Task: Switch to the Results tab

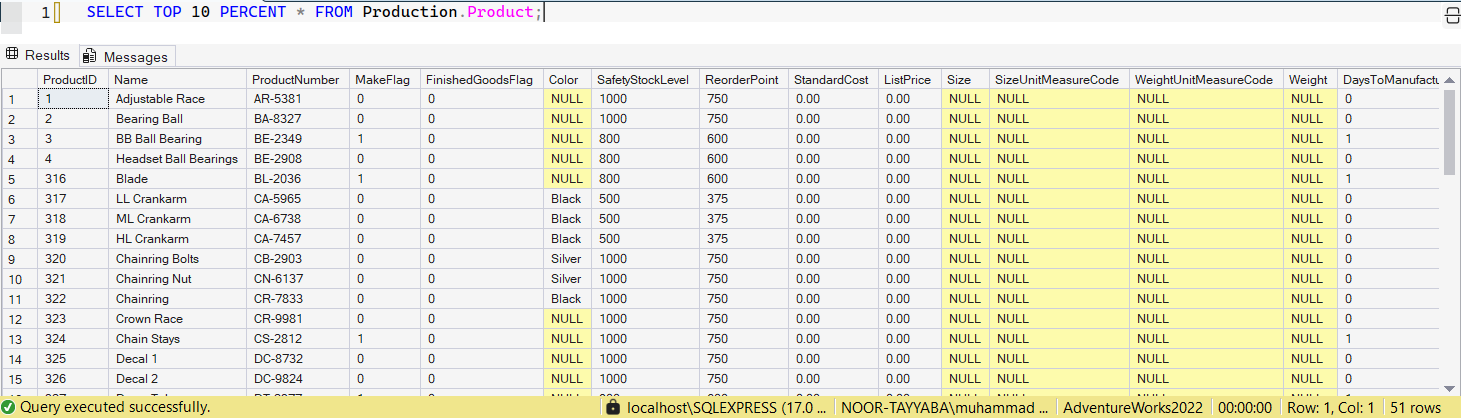Action: pos(39,56)
